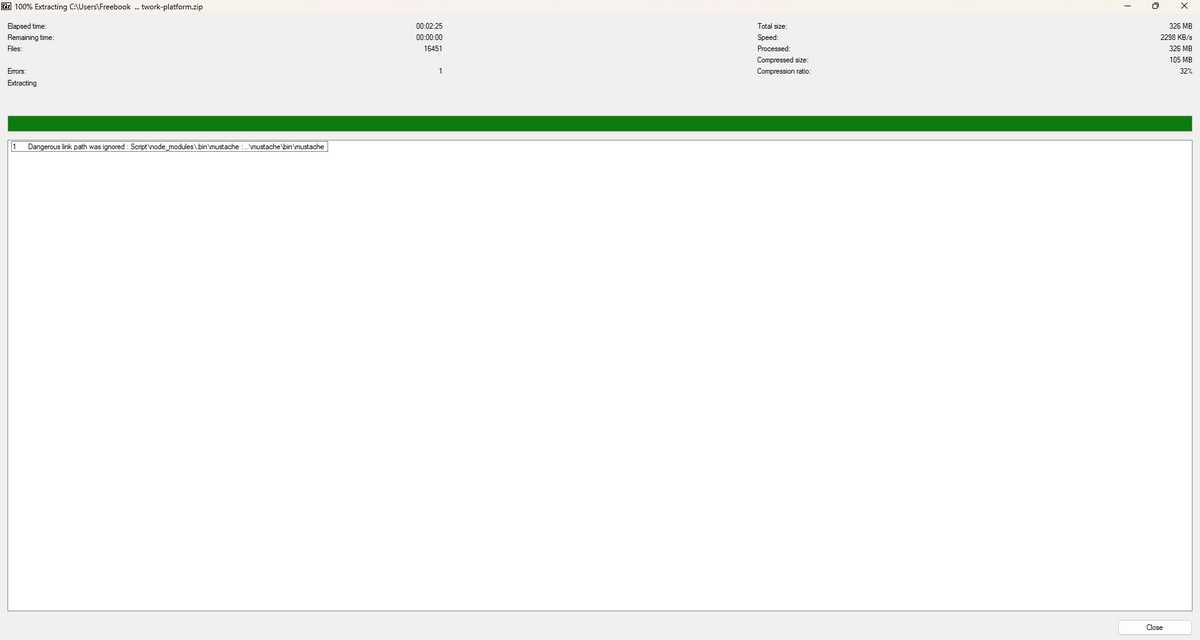Close the window using the title bar X
The image size is (1200, 640).
1184,7
